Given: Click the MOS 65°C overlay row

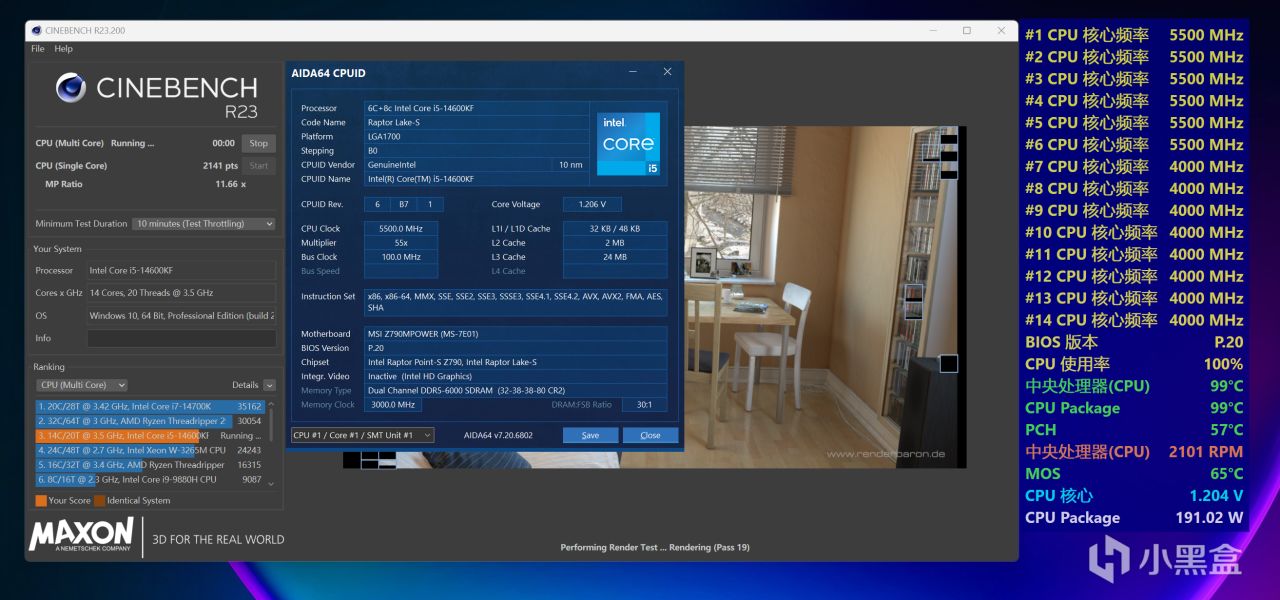Looking at the screenshot, I should 1134,474.
